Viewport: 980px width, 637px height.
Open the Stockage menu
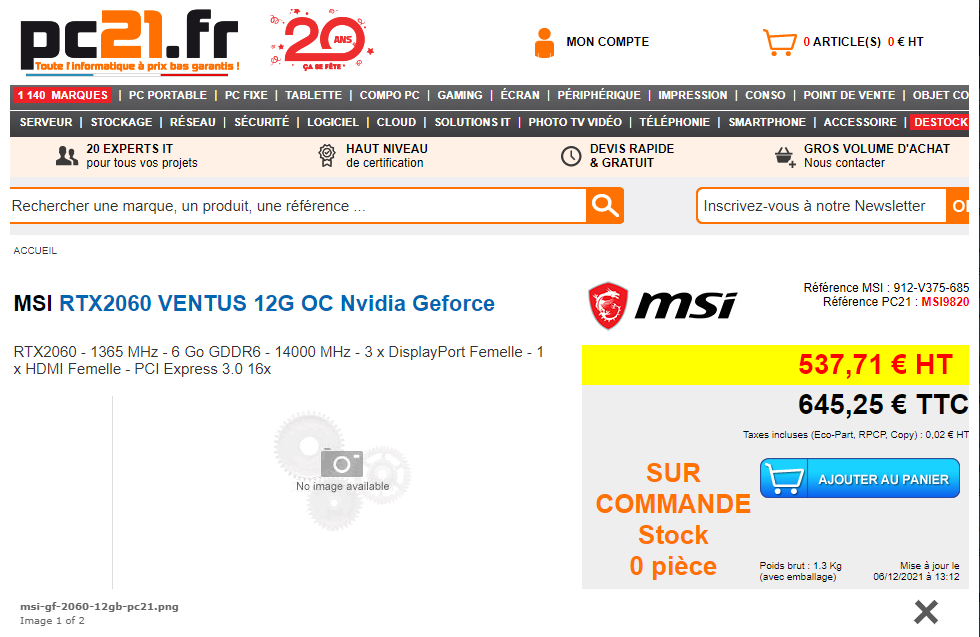click(x=121, y=122)
